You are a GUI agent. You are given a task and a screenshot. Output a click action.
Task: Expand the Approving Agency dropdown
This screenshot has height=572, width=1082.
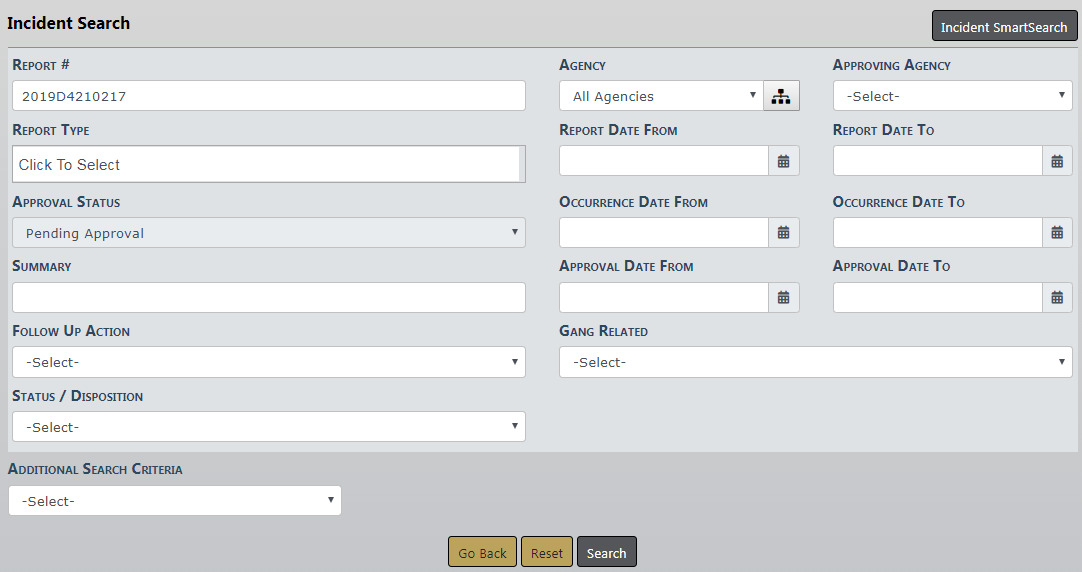point(952,96)
